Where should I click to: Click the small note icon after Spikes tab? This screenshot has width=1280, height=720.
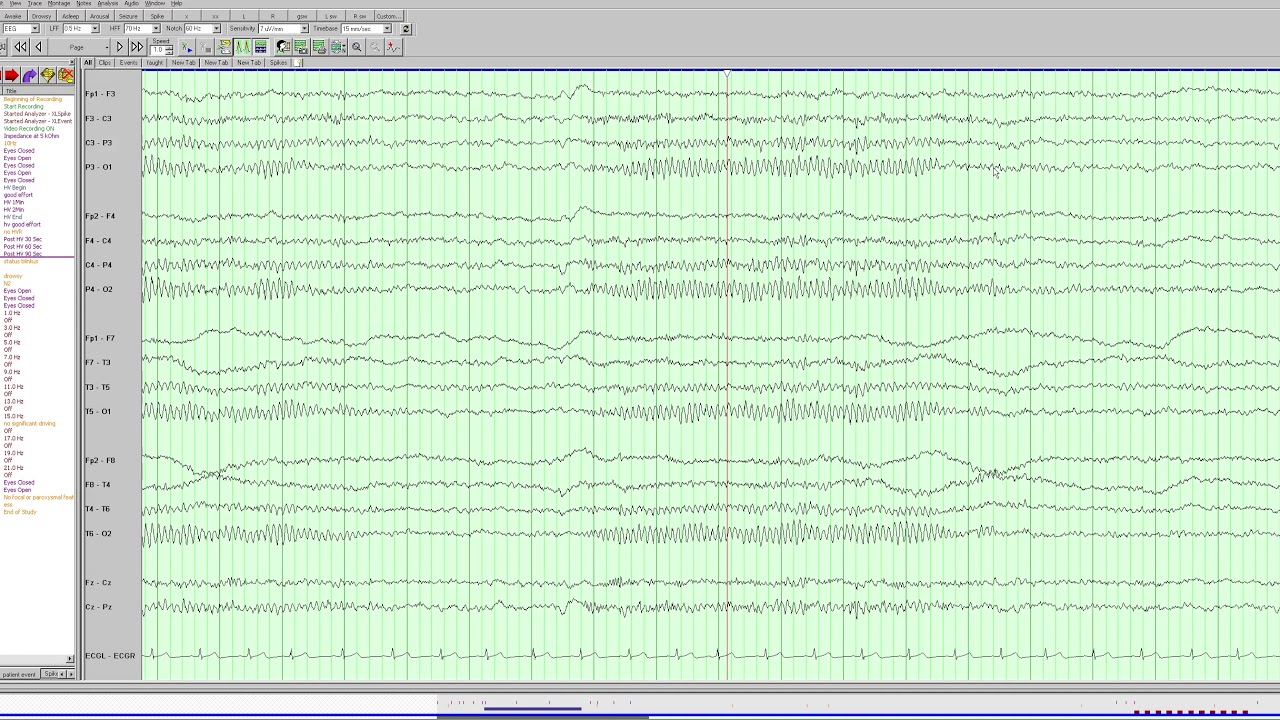[298, 63]
